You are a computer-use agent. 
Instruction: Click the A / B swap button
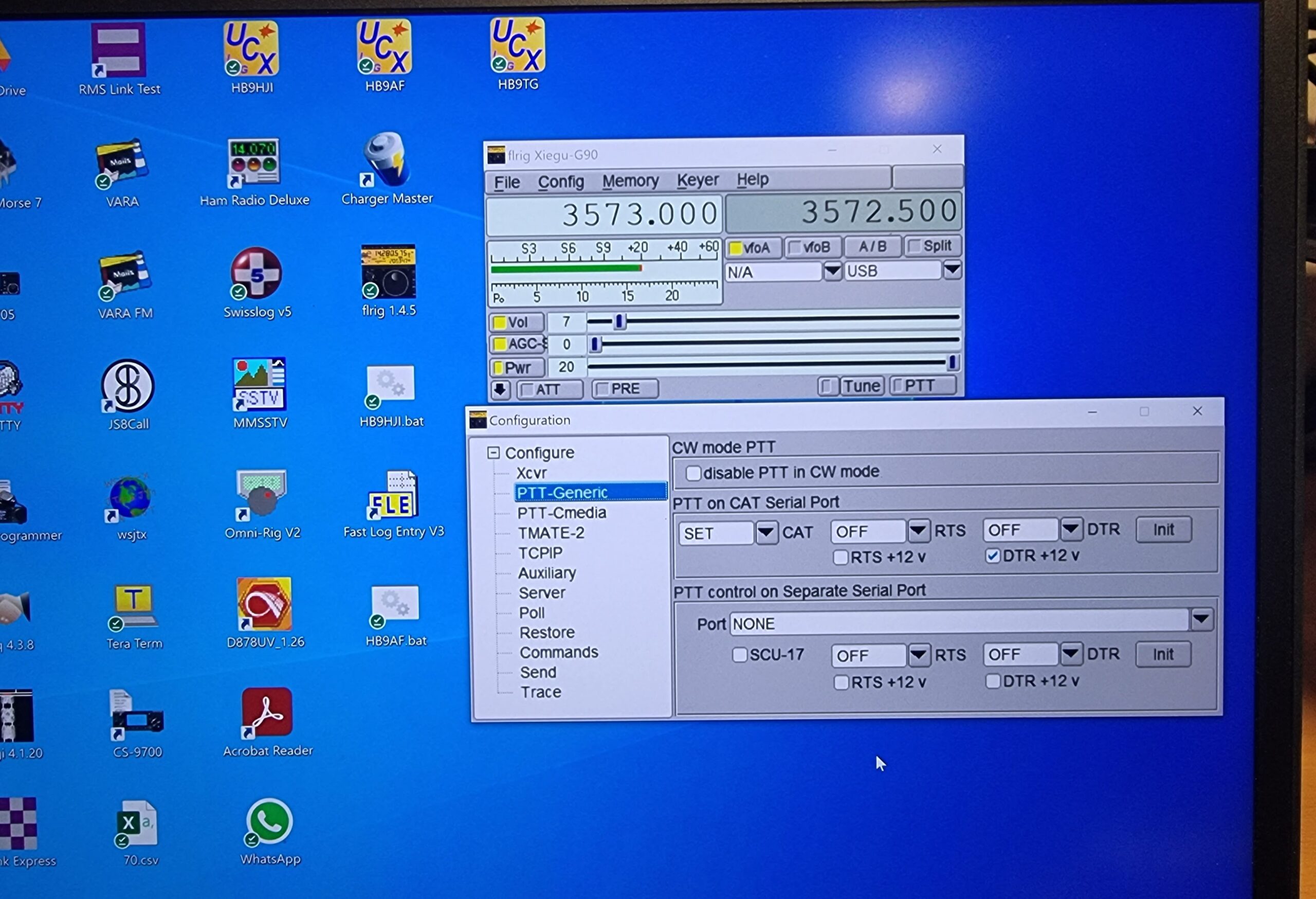pyautogui.click(x=872, y=246)
